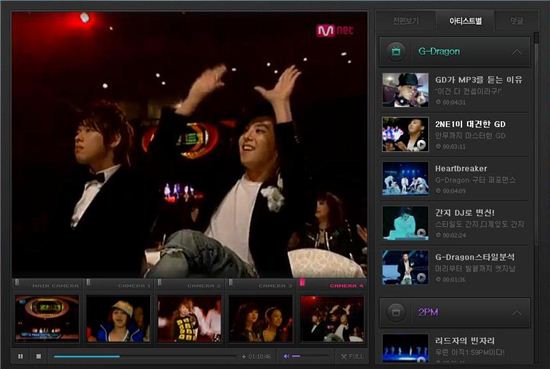Viewport: 550px width, 369px height.
Task: Open fullscreen with the FULL icon
Action: coord(352,356)
